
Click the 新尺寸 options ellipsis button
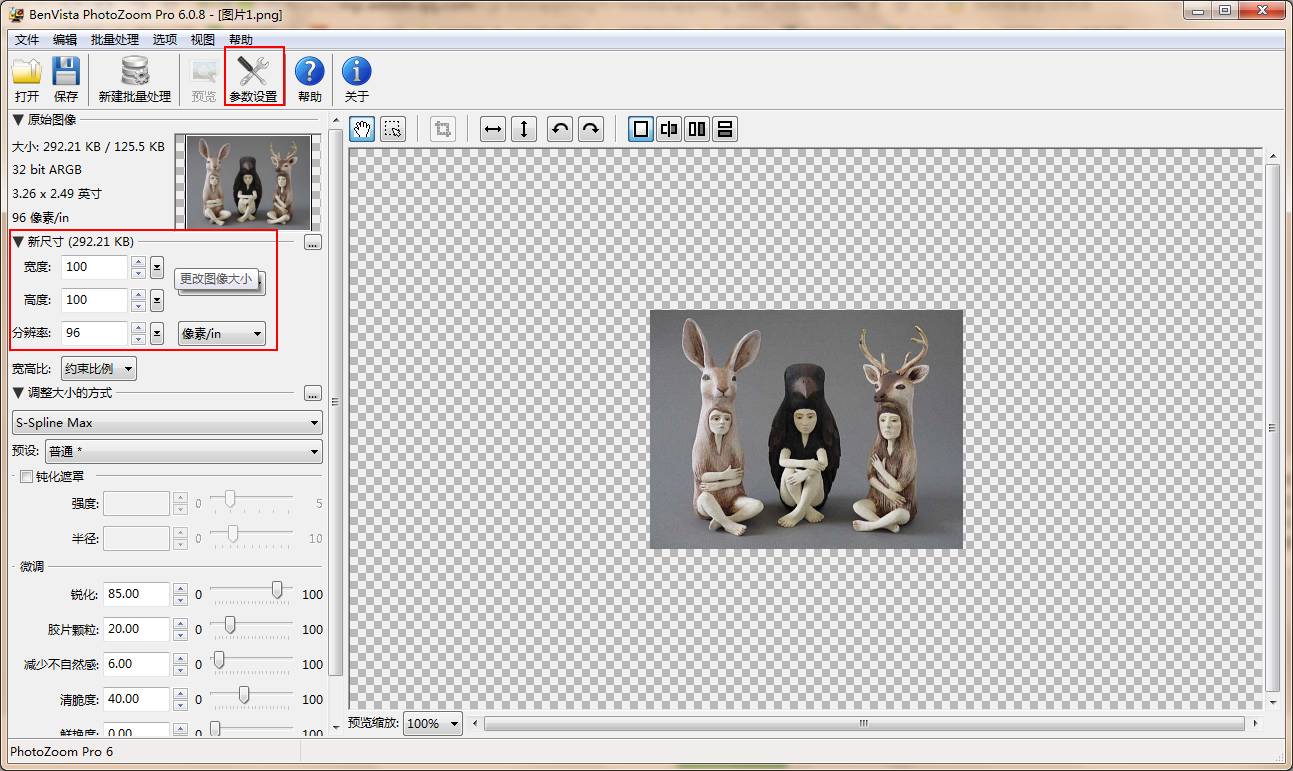point(313,242)
